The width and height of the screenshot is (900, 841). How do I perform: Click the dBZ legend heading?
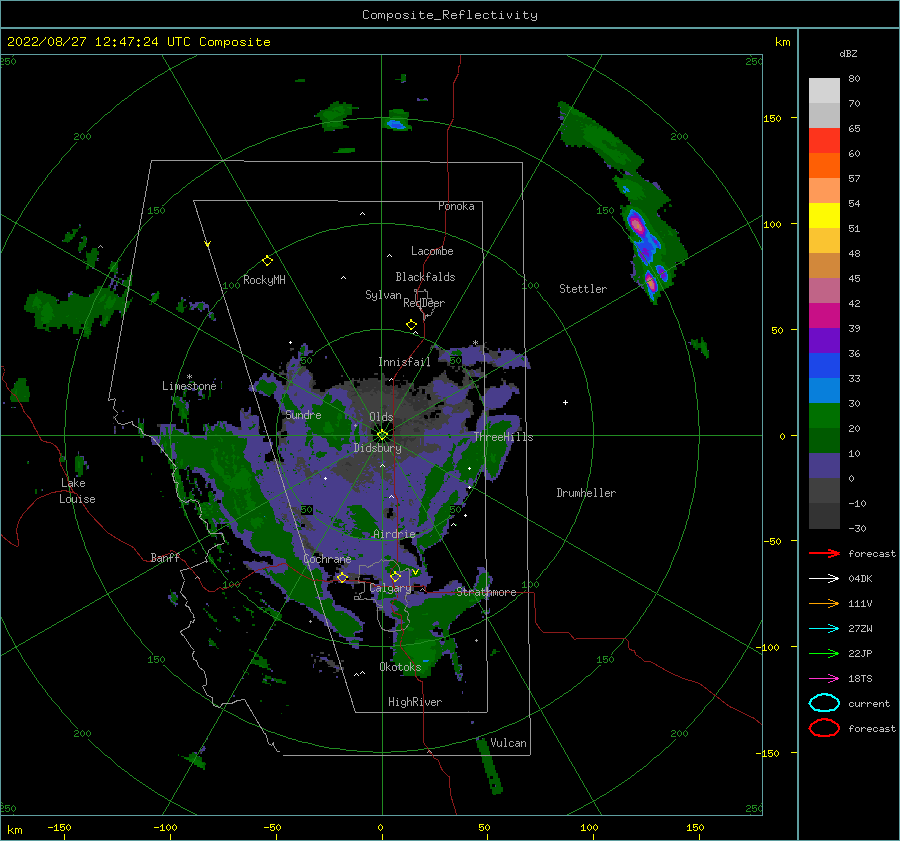click(x=848, y=53)
